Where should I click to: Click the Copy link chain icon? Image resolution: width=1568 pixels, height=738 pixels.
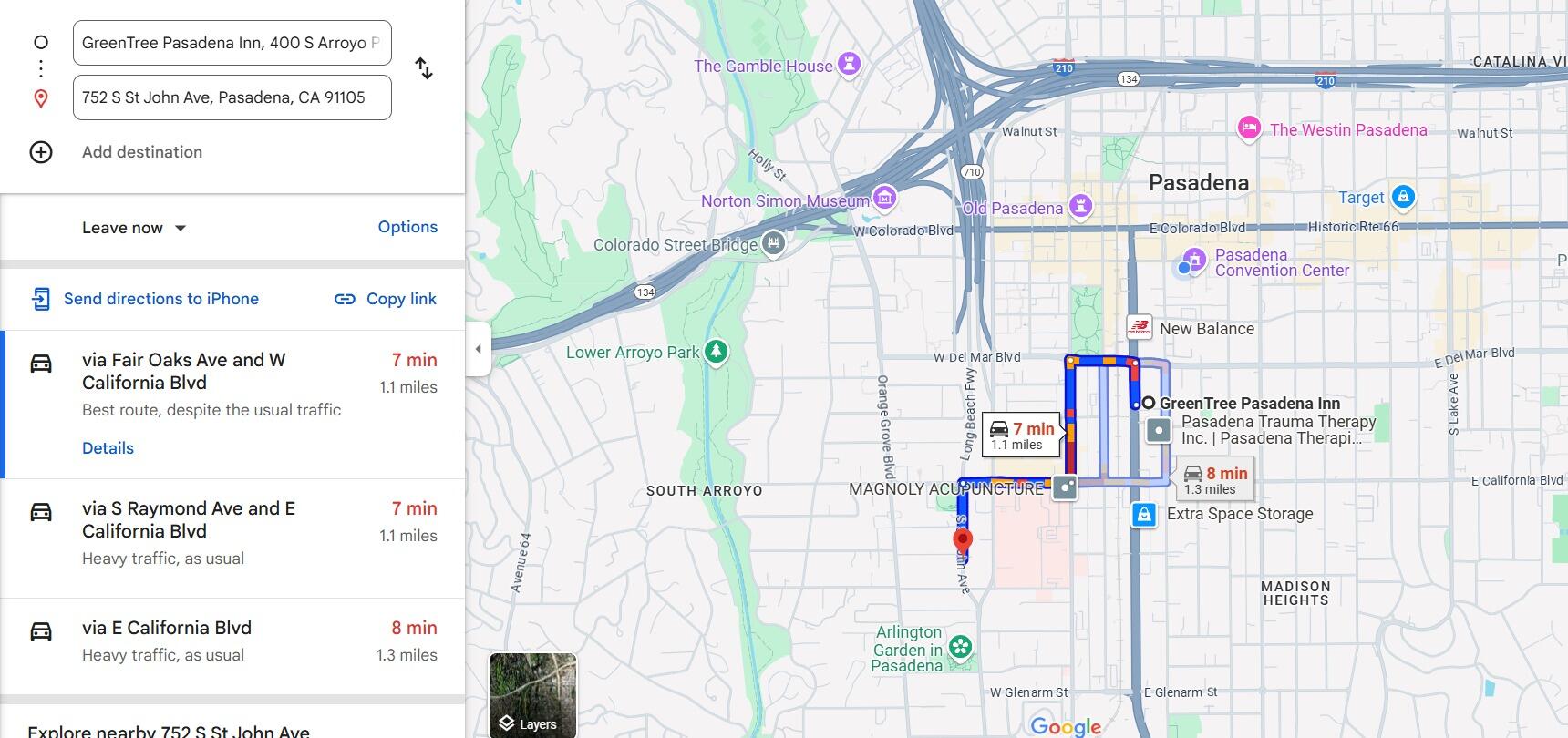pyautogui.click(x=345, y=299)
